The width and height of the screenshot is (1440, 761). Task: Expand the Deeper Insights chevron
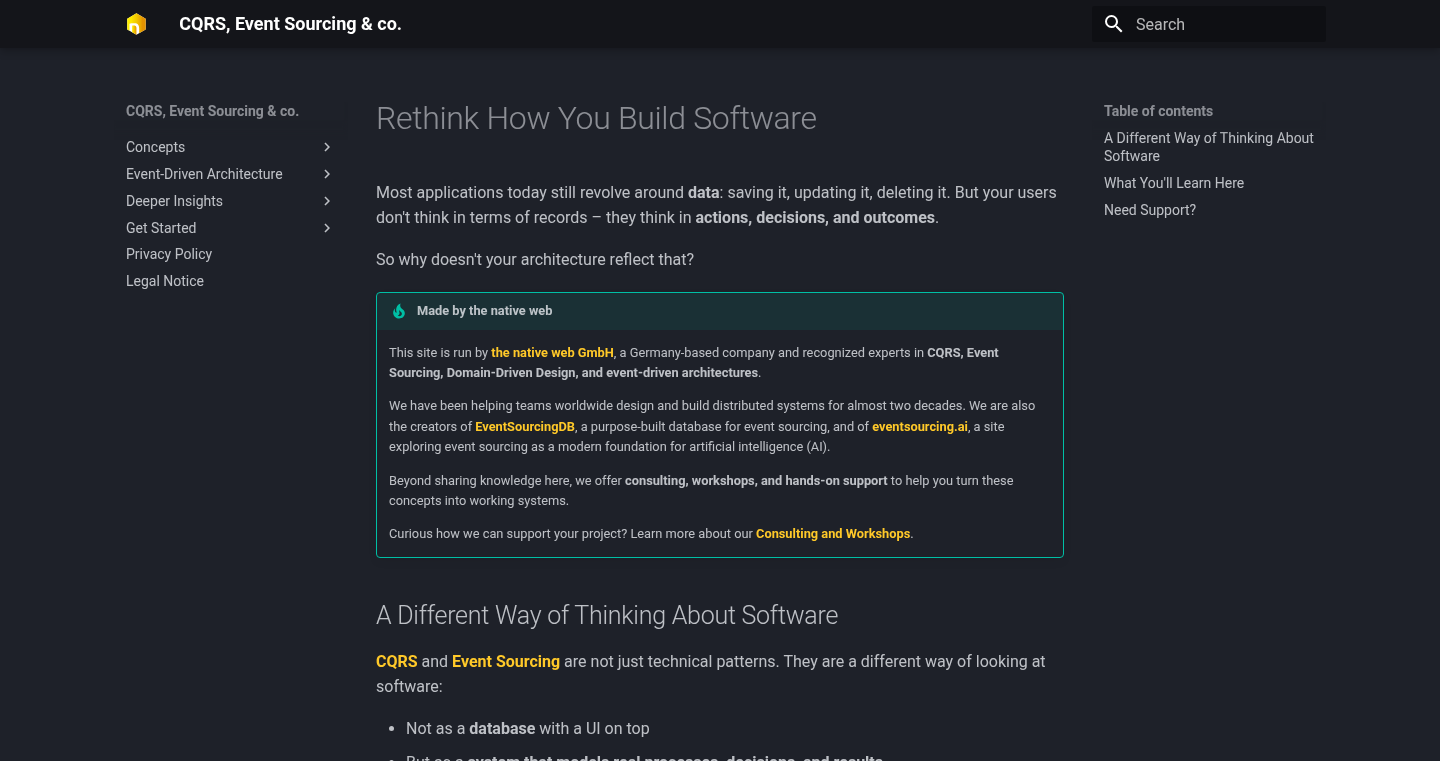click(327, 201)
